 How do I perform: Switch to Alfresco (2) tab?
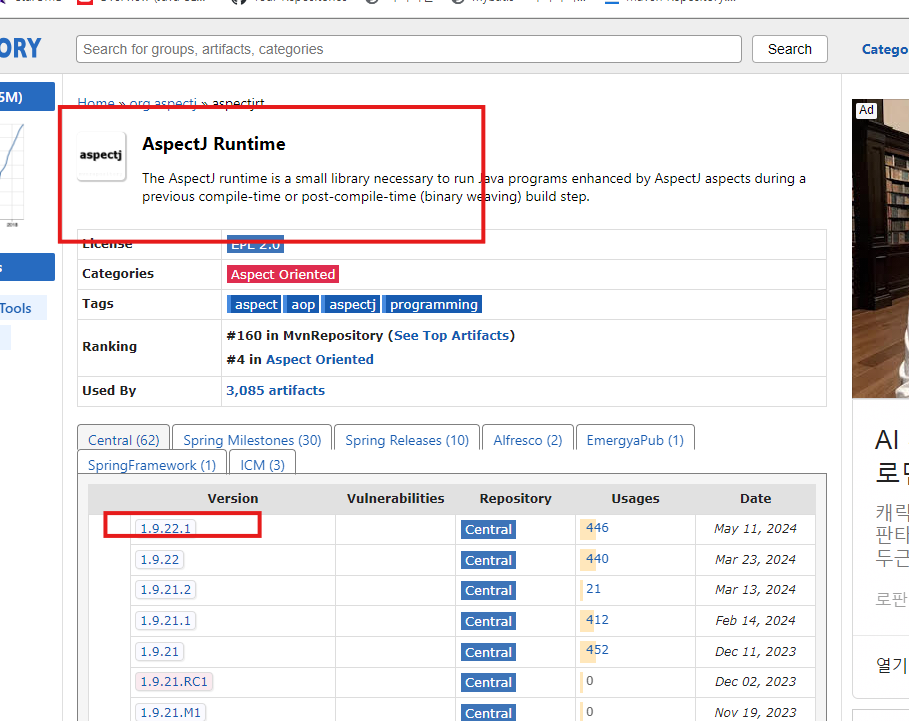click(528, 440)
